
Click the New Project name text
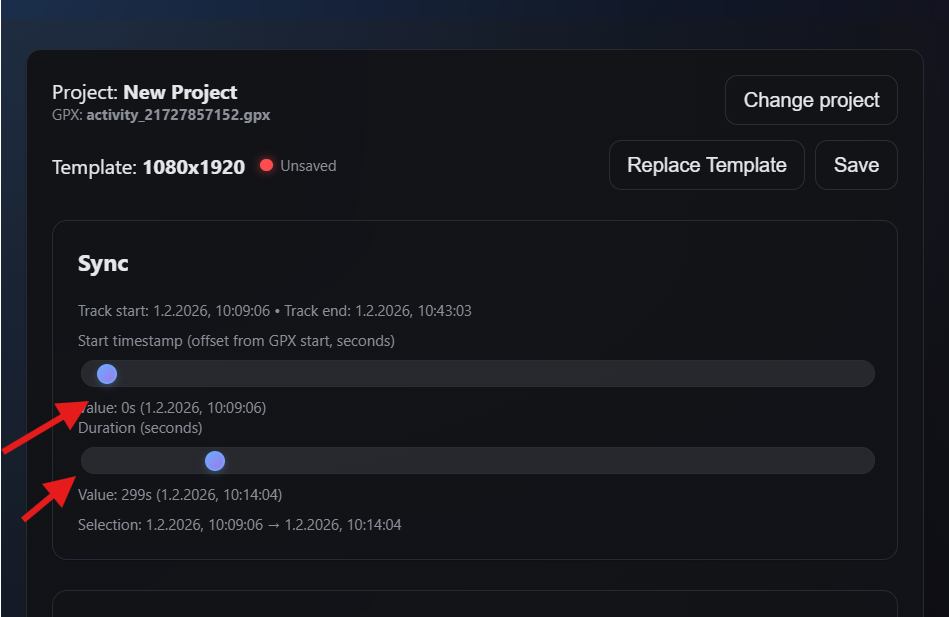pyautogui.click(x=180, y=94)
